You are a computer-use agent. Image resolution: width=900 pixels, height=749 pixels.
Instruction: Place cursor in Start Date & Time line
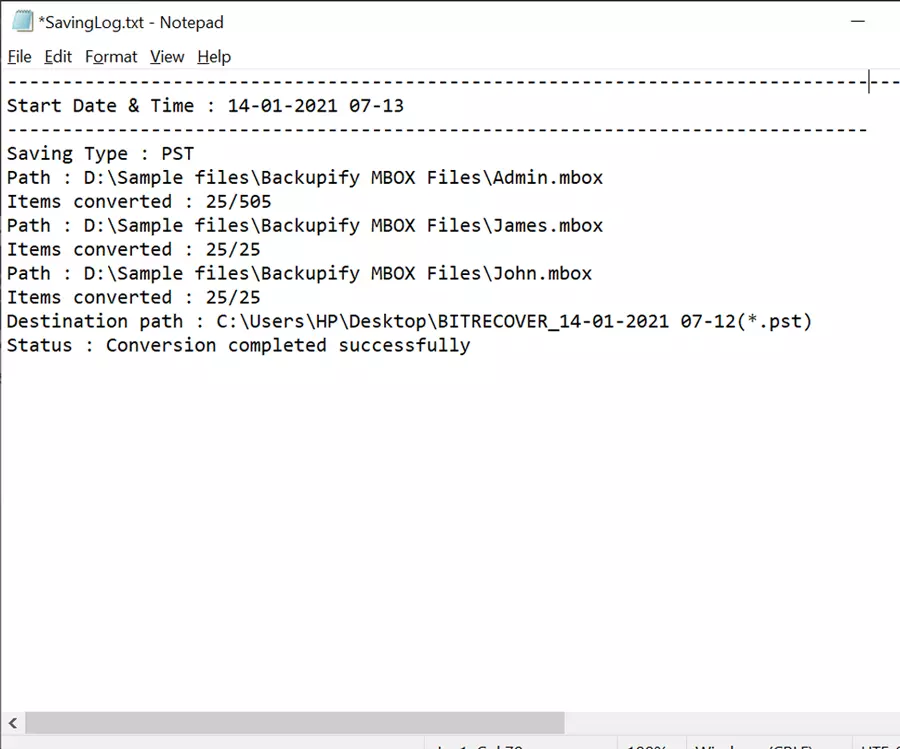[205, 106]
